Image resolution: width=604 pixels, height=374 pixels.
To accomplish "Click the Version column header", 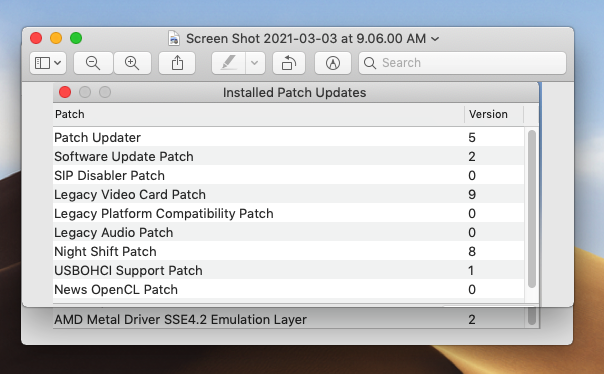I will [494, 114].
